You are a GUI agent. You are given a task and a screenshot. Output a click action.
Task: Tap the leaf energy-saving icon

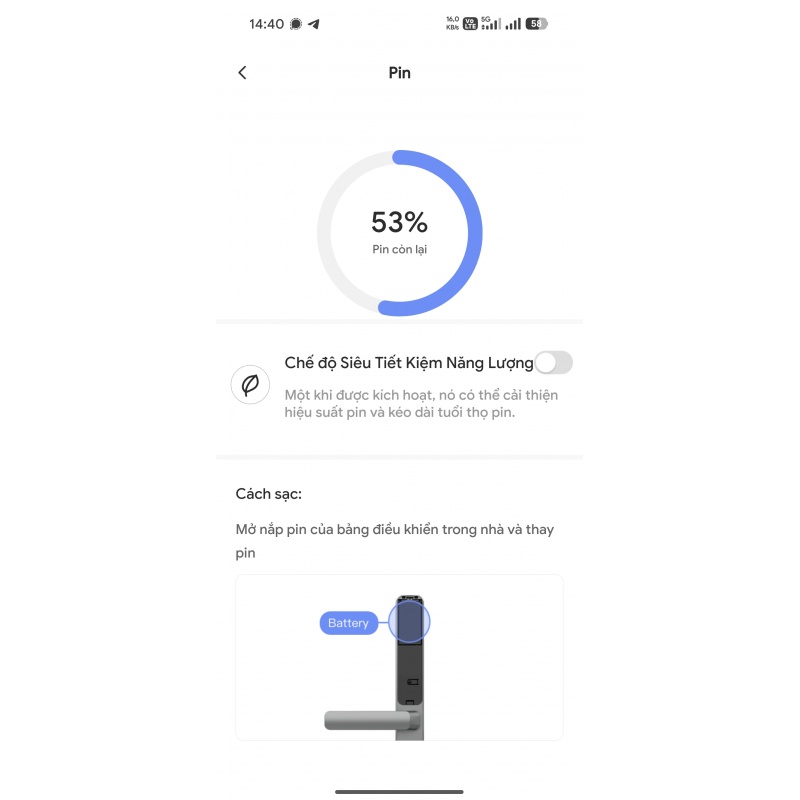tap(250, 385)
